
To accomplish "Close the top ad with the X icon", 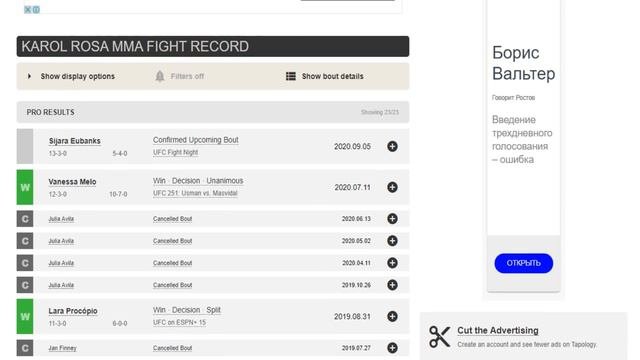I will pyautogui.click(x=27, y=9).
